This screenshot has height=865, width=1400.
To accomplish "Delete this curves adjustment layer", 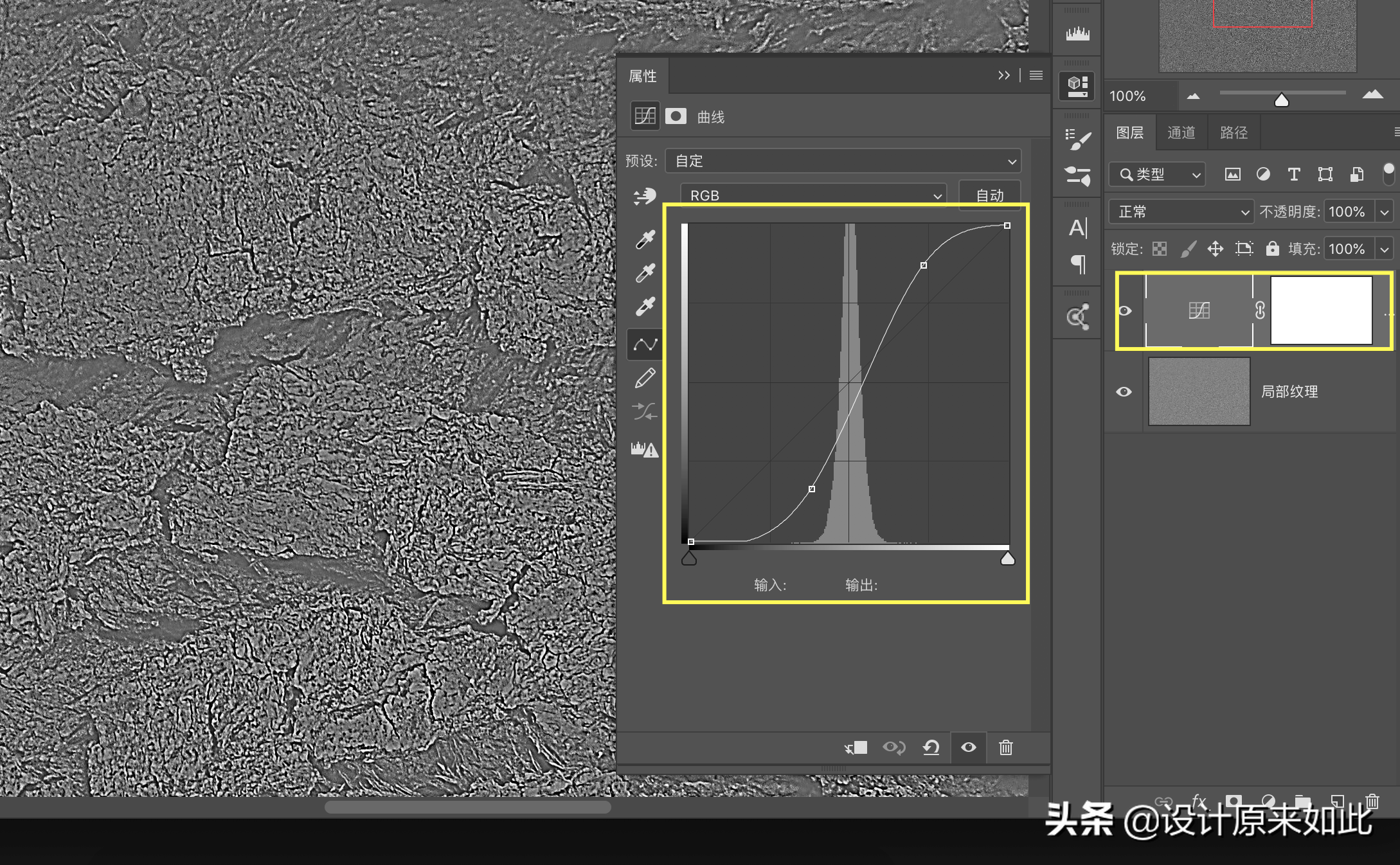I will pyautogui.click(x=1006, y=747).
